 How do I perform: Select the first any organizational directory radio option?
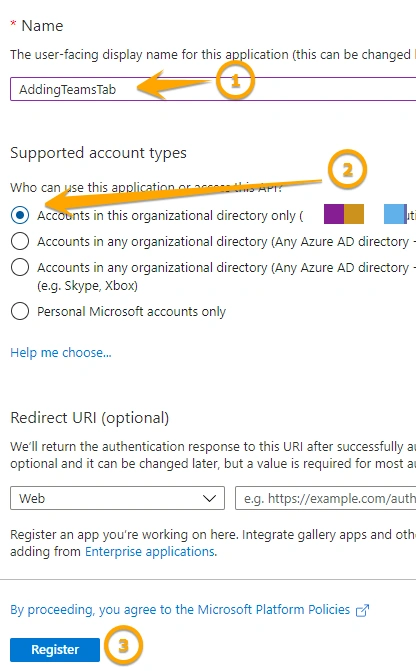click(20, 241)
